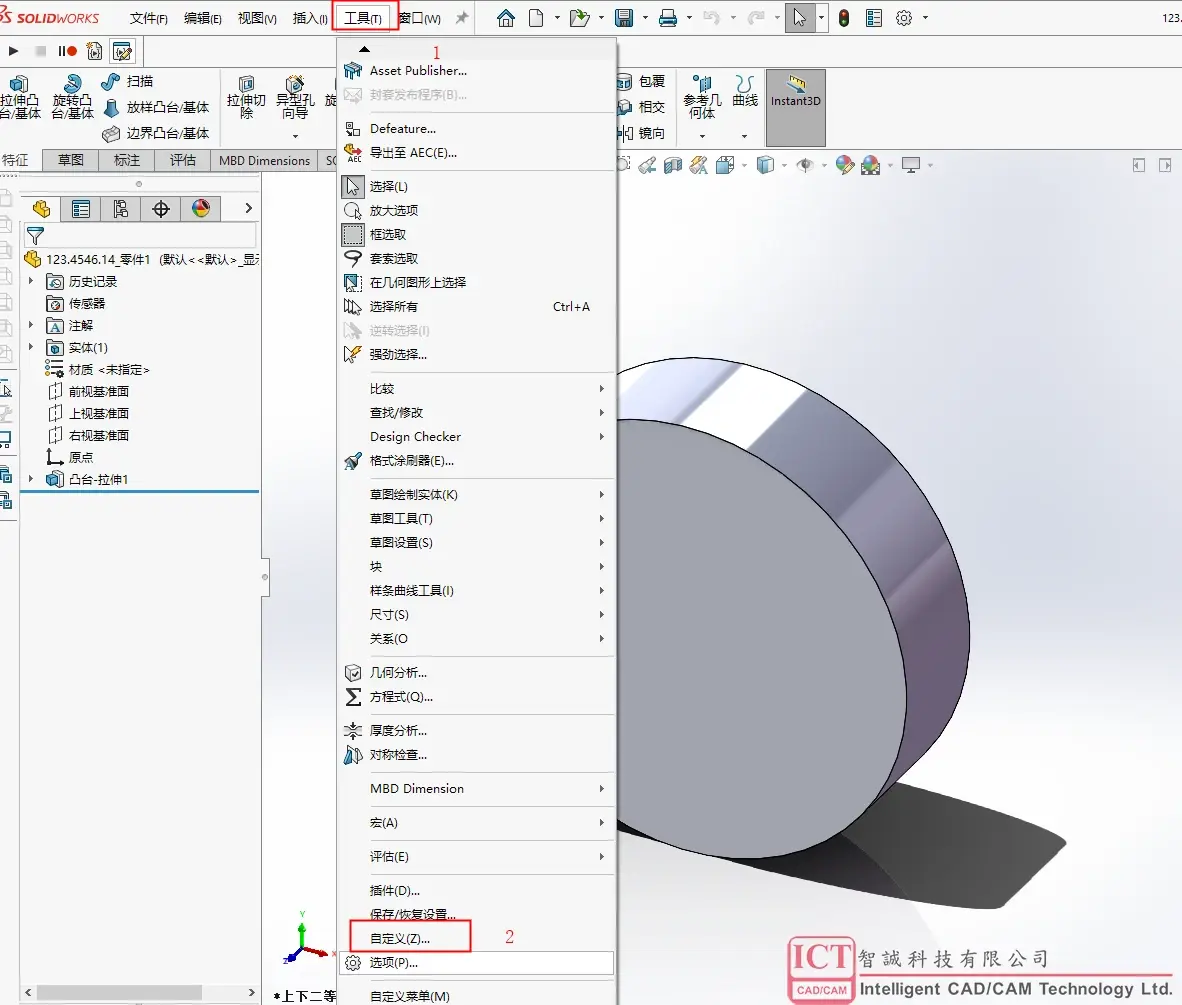Select the Boundary Boss/Base (边界凸台/基体) tool
This screenshot has width=1182, height=1005.
[157, 133]
